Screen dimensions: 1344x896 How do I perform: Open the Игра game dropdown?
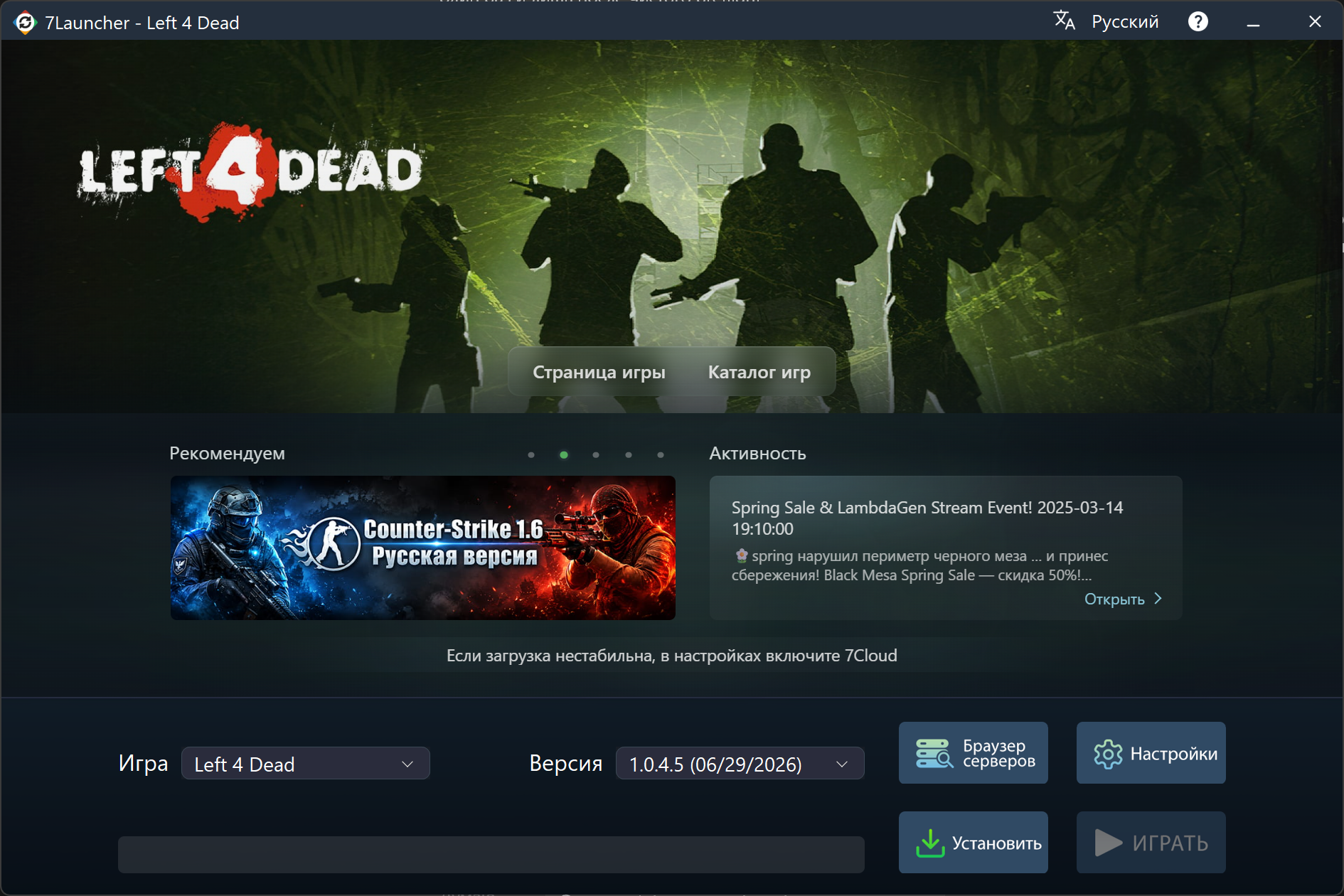pos(306,764)
